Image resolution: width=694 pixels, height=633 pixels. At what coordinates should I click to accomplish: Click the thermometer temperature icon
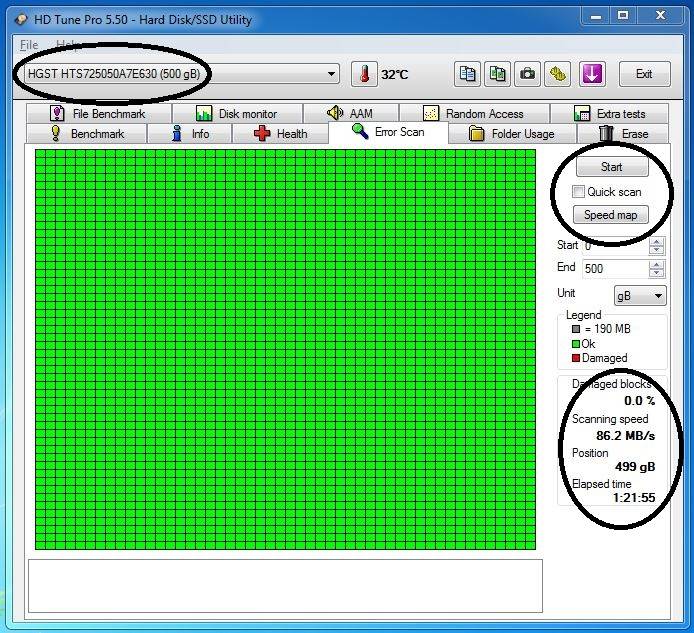[x=364, y=74]
